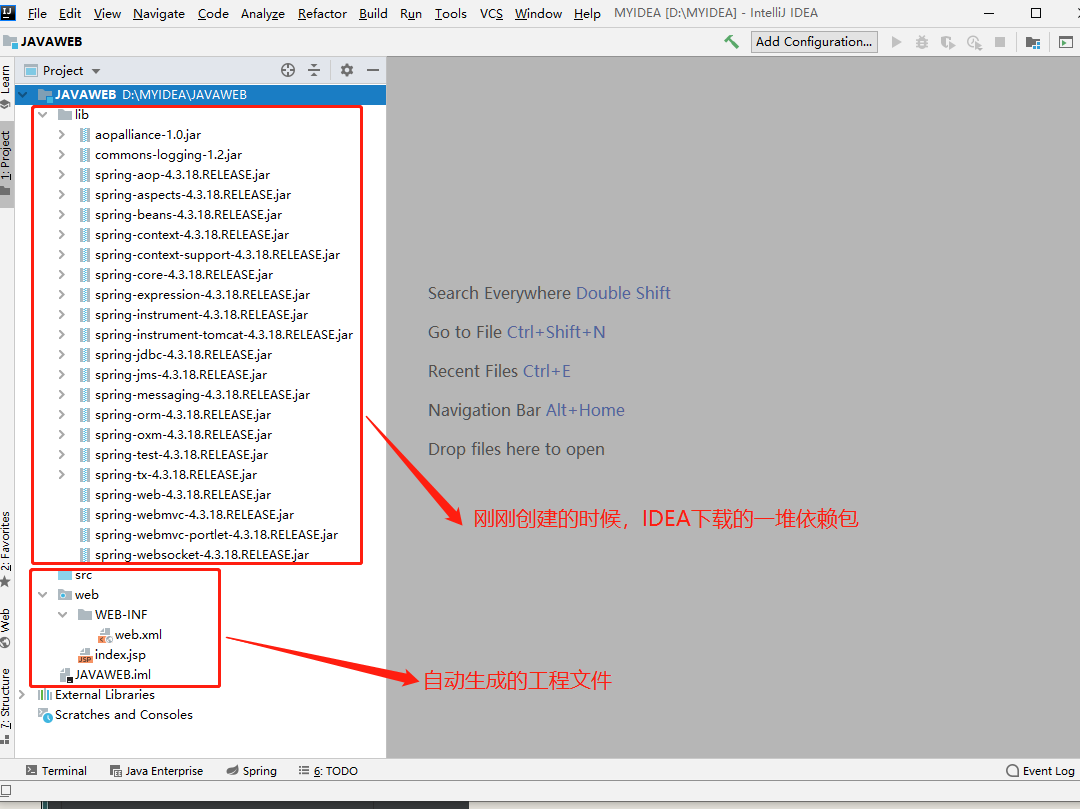Click the run anything toolbar icon at far right
This screenshot has height=809, width=1080.
(1066, 42)
